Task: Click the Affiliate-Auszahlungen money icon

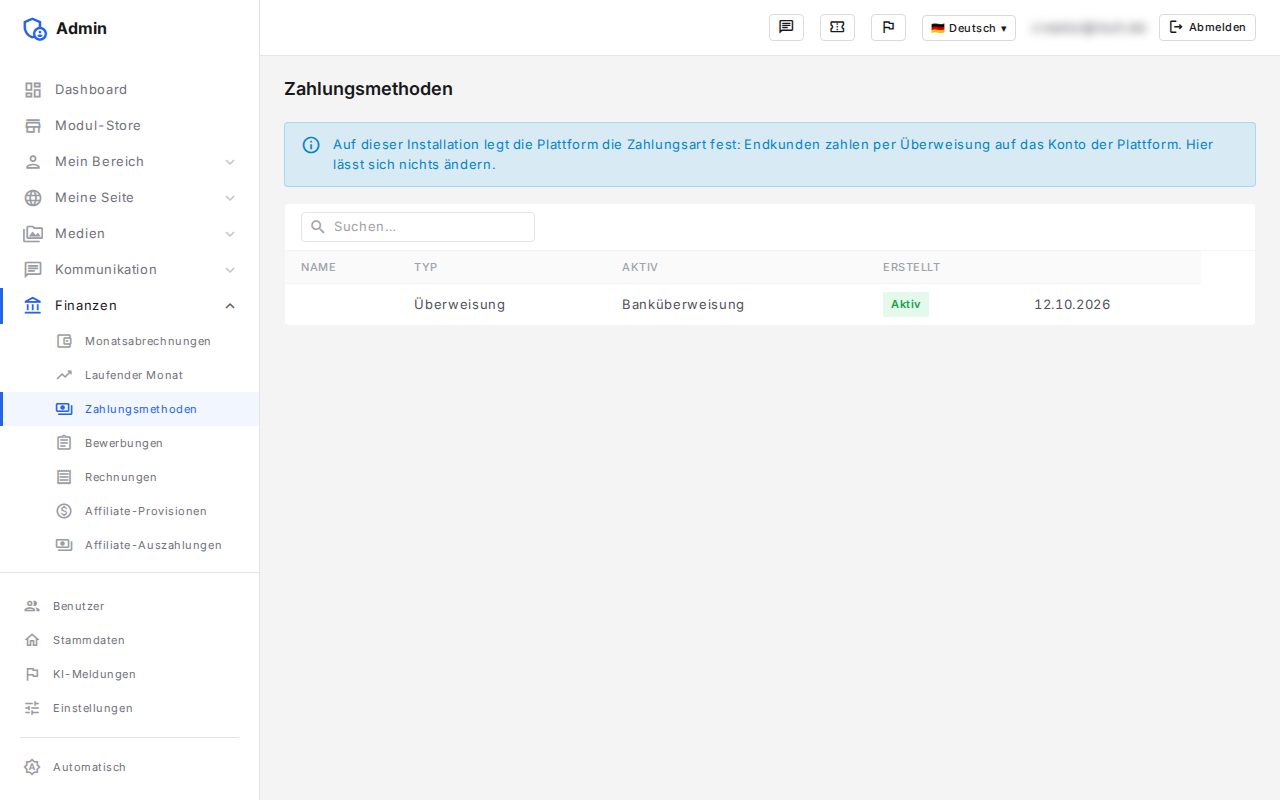Action: pos(64,545)
